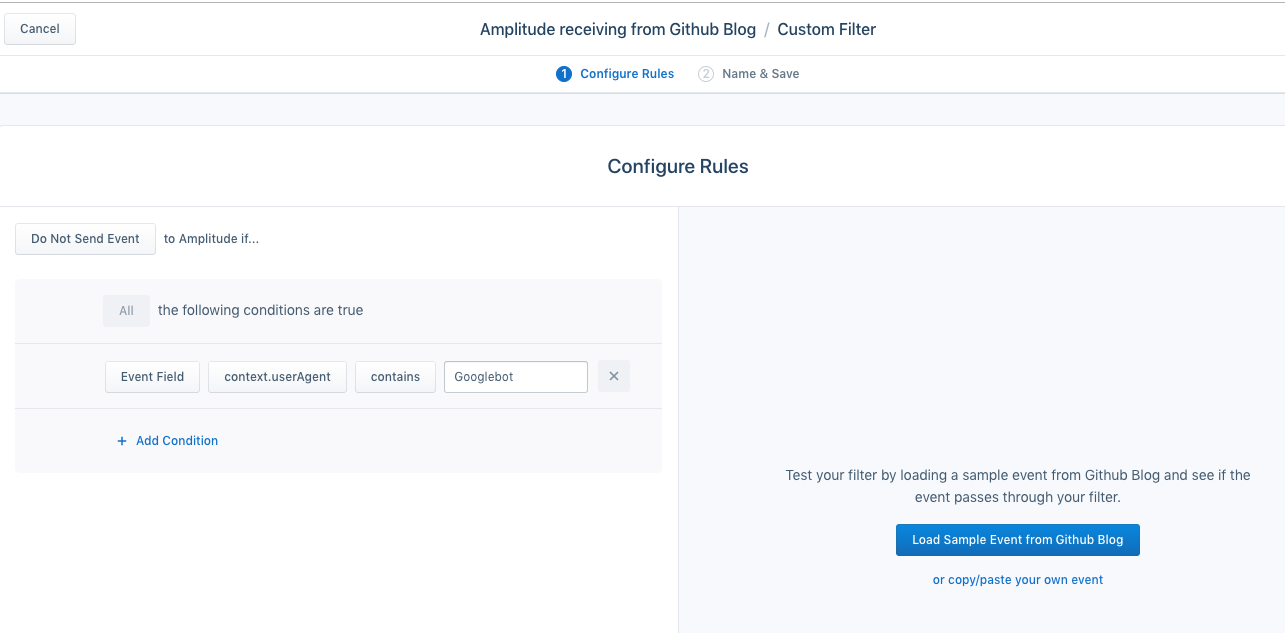This screenshot has width=1285, height=633.
Task: Click the plus icon beside Add Condition
Action: 121,440
